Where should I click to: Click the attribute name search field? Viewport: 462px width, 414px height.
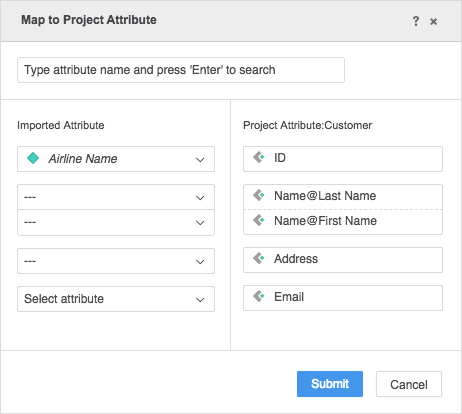(181, 70)
